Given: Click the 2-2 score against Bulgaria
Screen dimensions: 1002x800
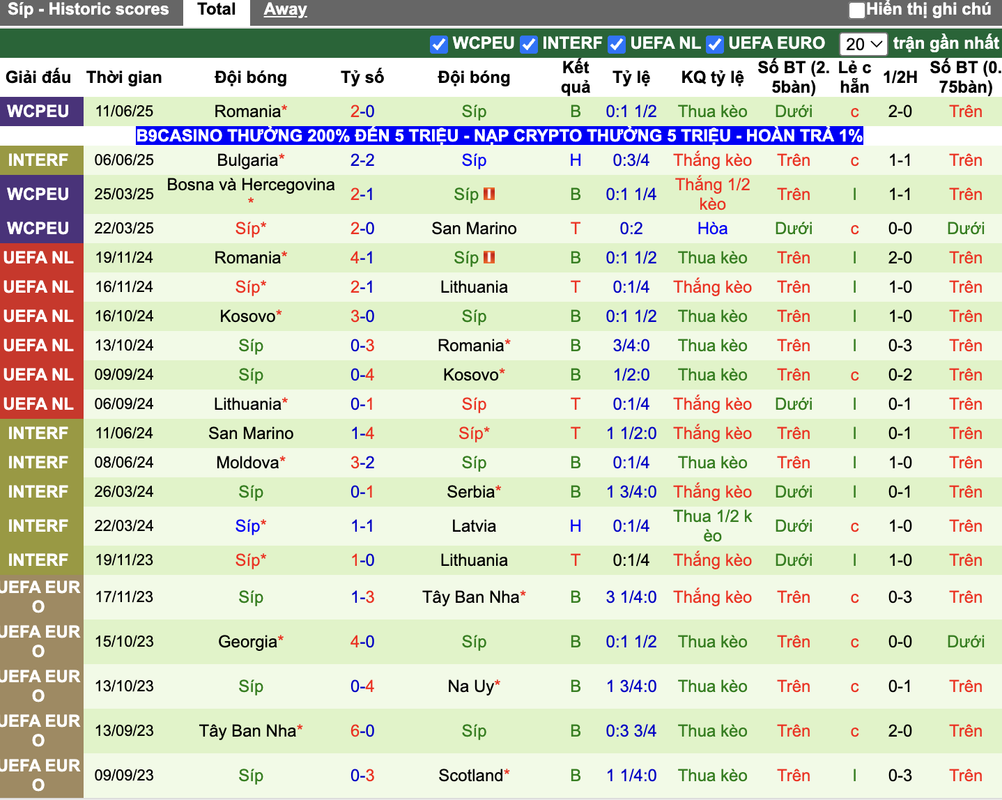Looking at the screenshot, I should 362,160.
